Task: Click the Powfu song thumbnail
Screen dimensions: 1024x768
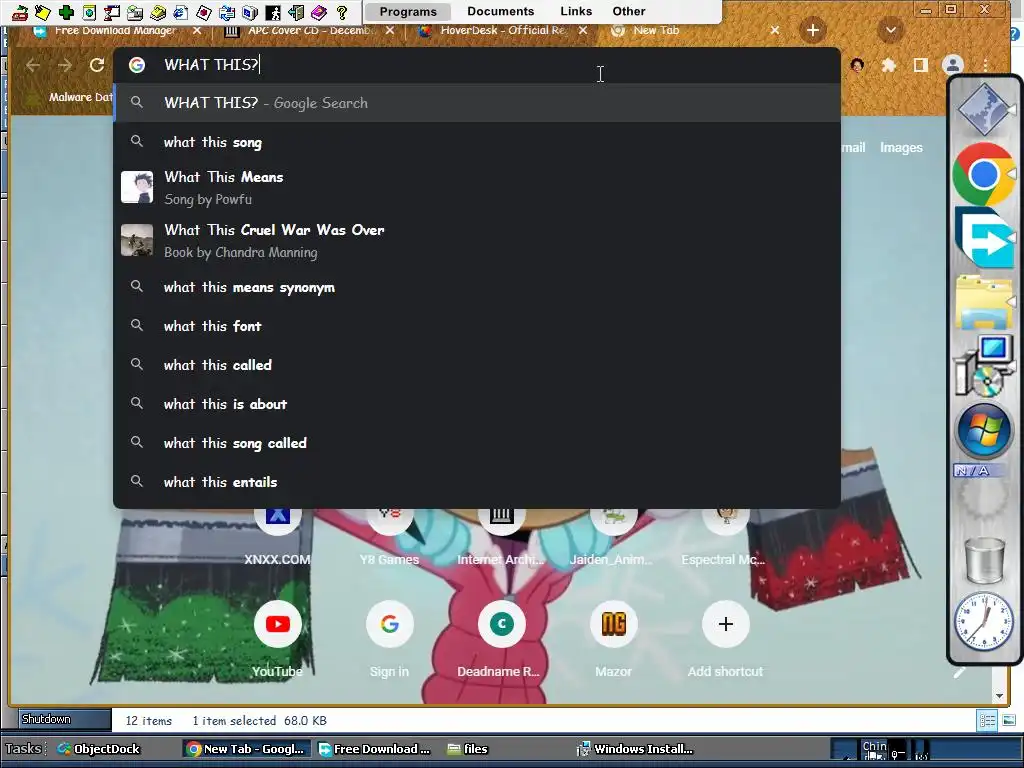Action: click(x=137, y=187)
